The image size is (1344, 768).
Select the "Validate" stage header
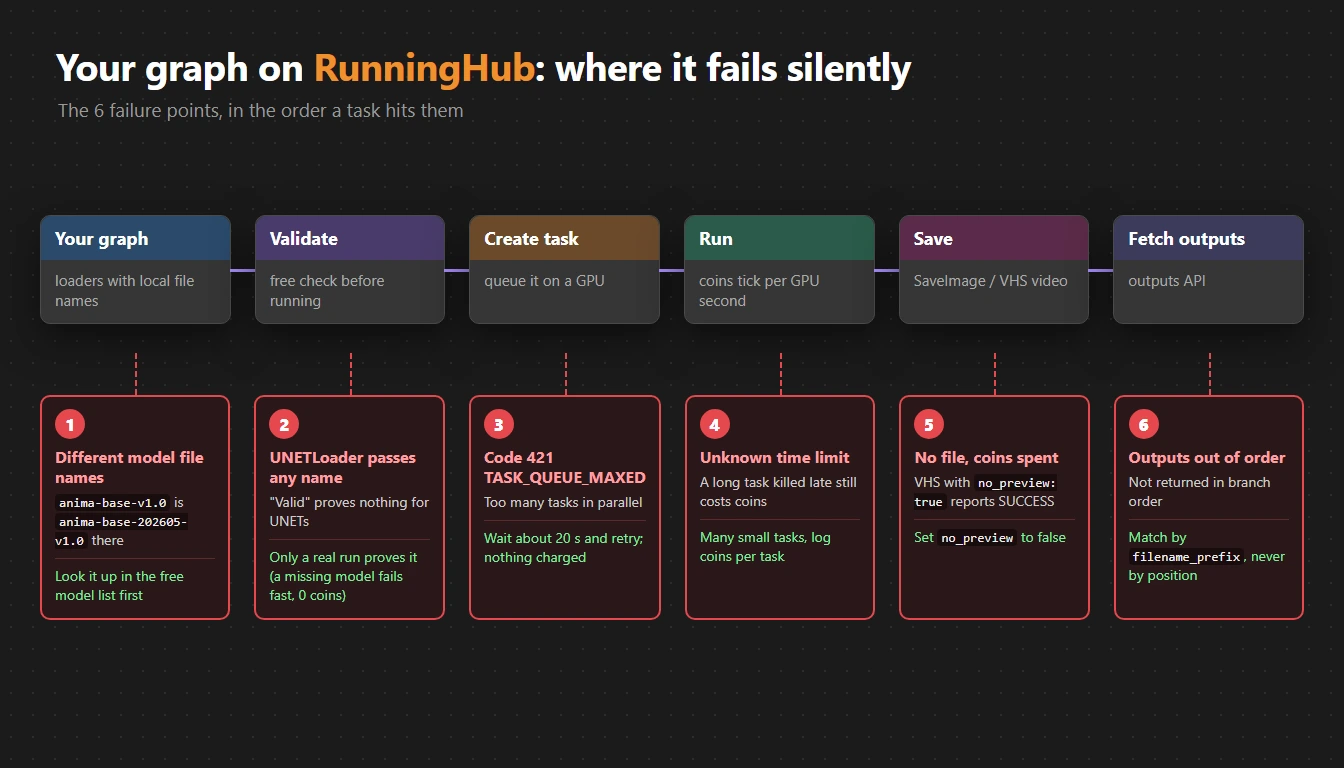click(350, 239)
